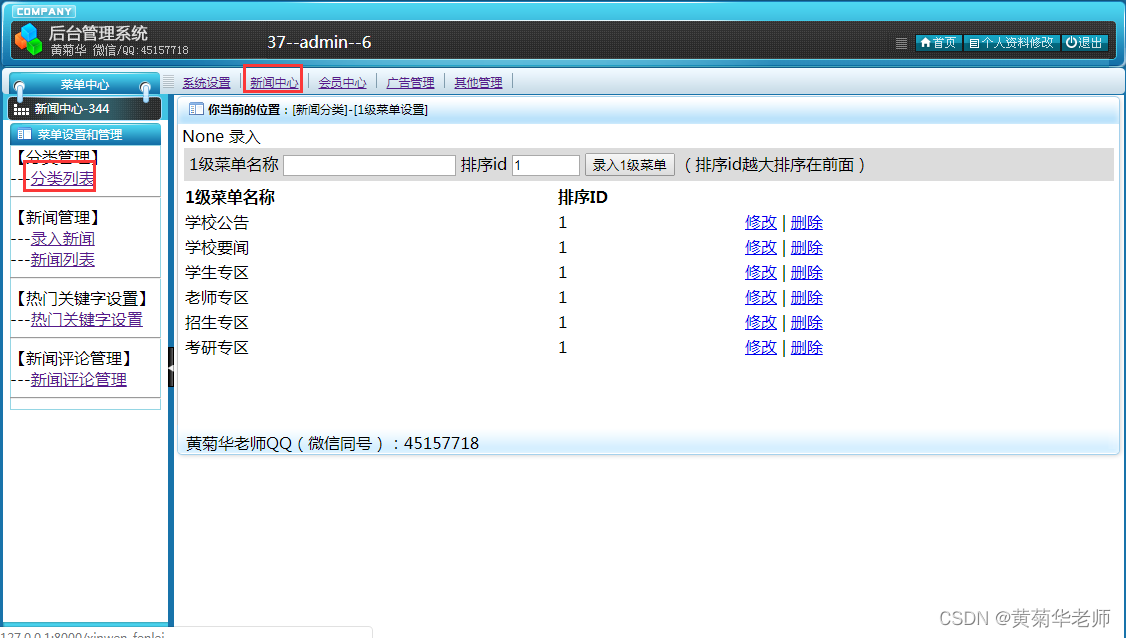
Task: Open the 其他管理 menu
Action: (x=477, y=82)
